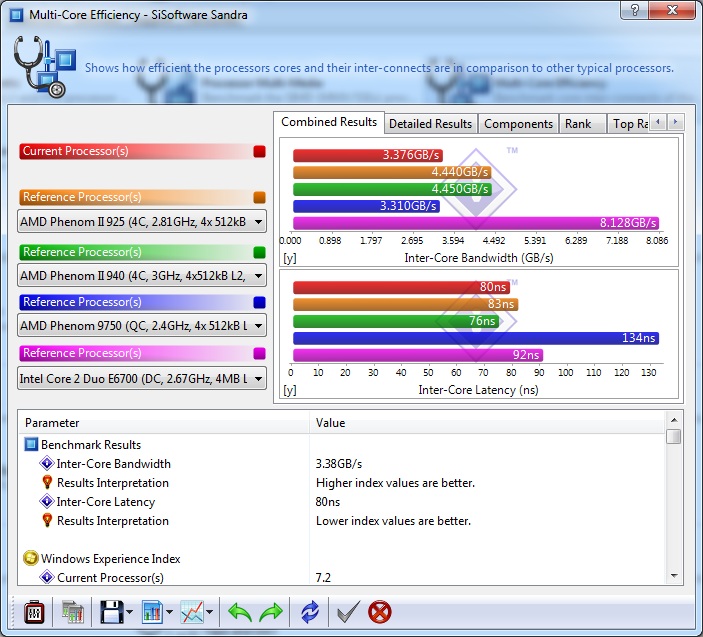Click the red cancel X icon
Viewport: 703px width, 637px height.
[x=379, y=612]
